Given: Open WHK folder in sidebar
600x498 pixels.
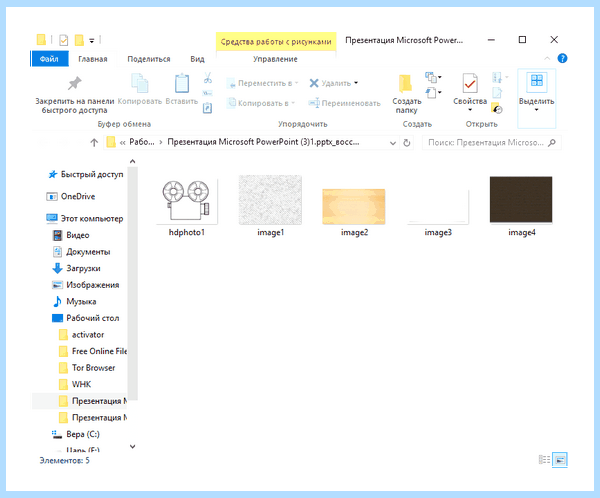Looking at the screenshot, I should [x=75, y=384].
